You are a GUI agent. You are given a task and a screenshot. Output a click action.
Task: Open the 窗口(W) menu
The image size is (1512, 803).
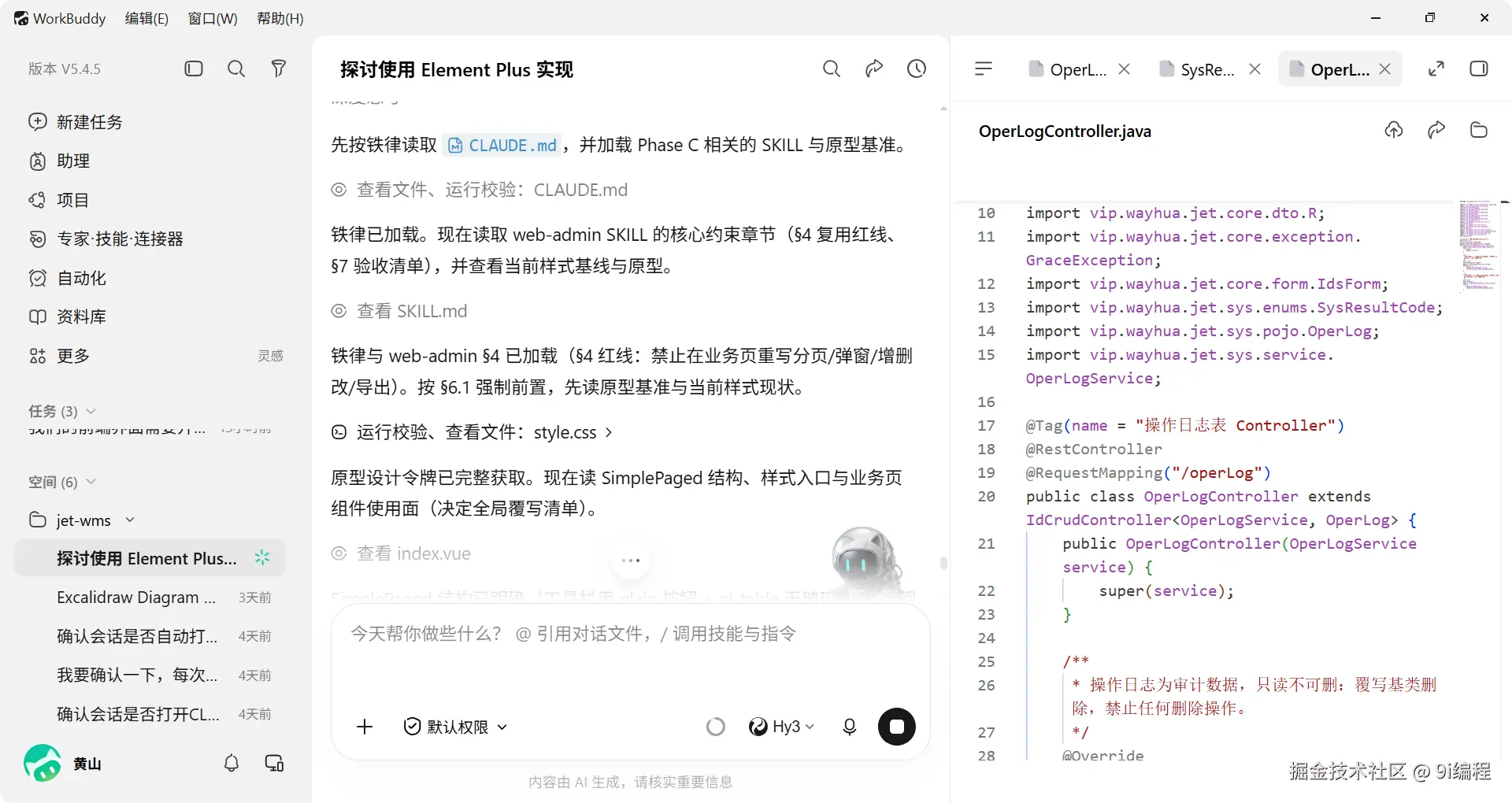pos(213,18)
